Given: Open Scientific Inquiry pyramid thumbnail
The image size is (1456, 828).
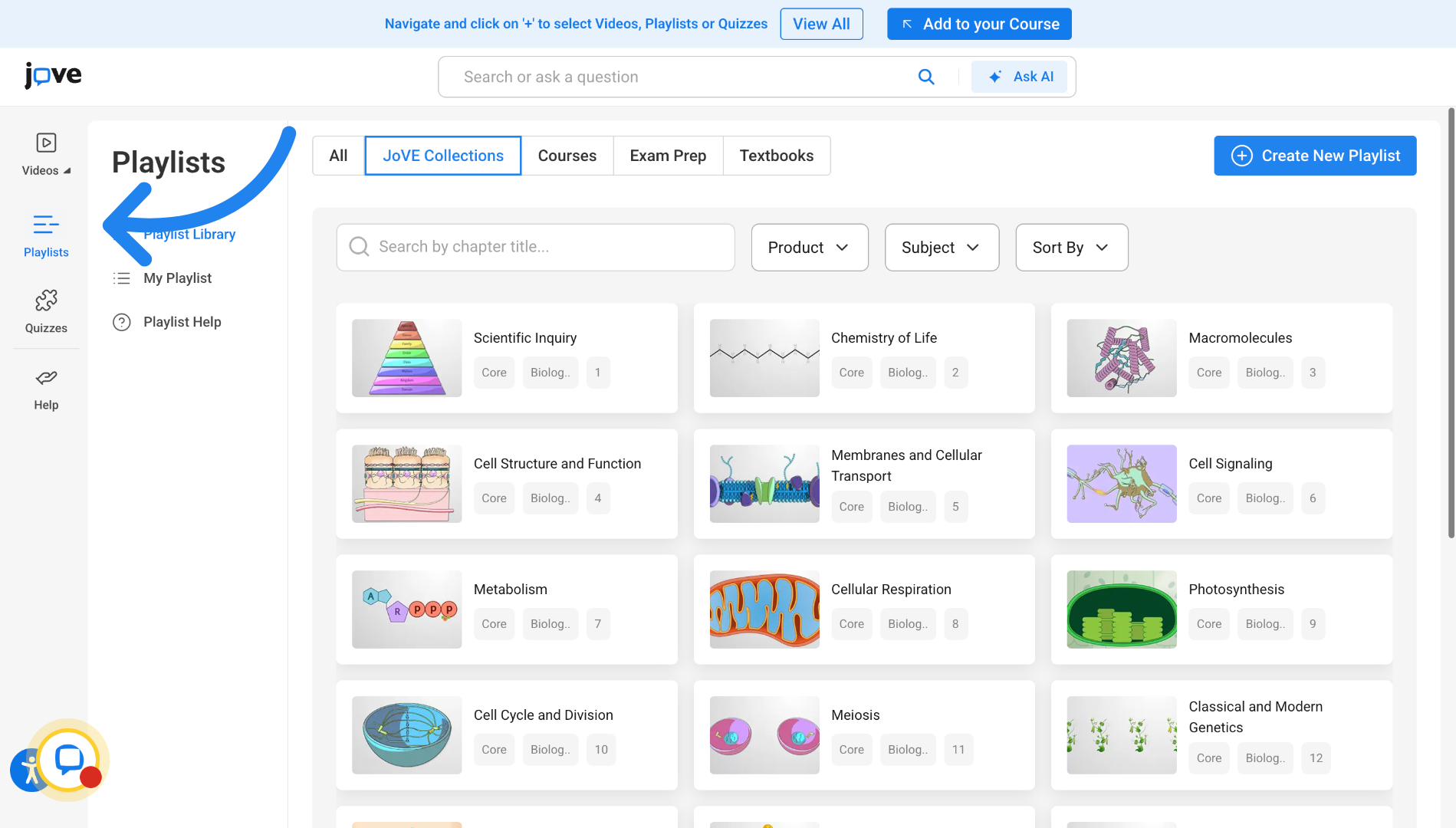Looking at the screenshot, I should 406,358.
